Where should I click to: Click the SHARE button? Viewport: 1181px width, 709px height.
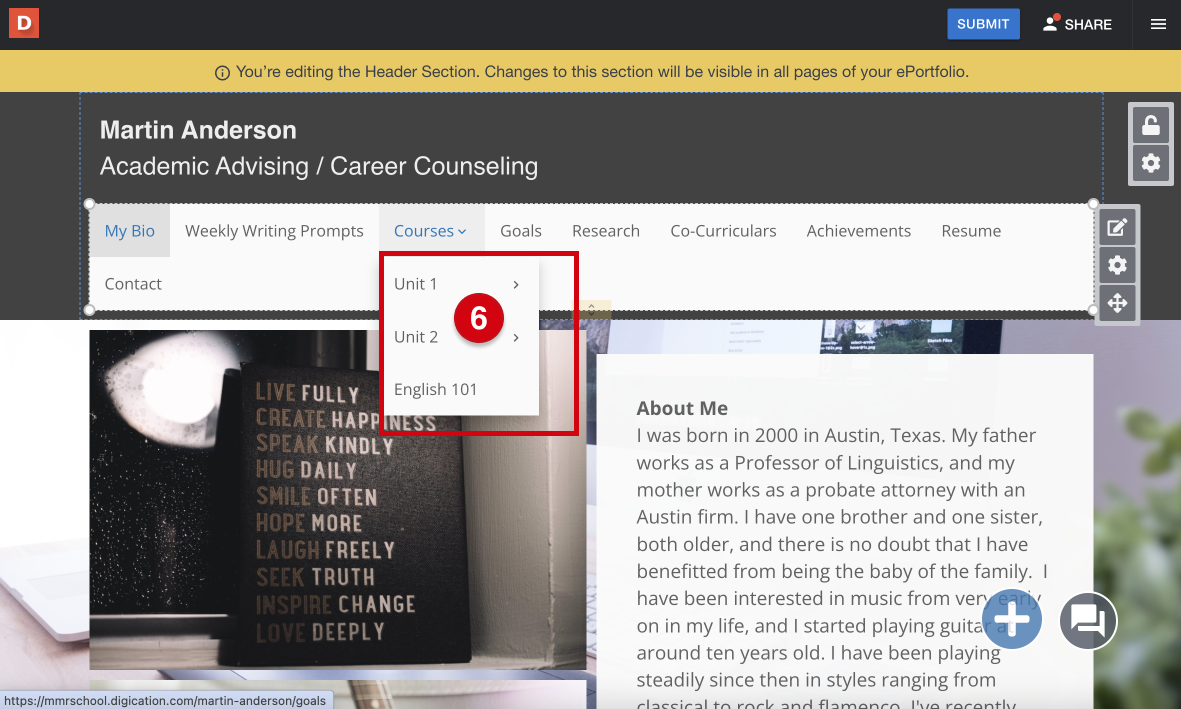[x=1077, y=24]
